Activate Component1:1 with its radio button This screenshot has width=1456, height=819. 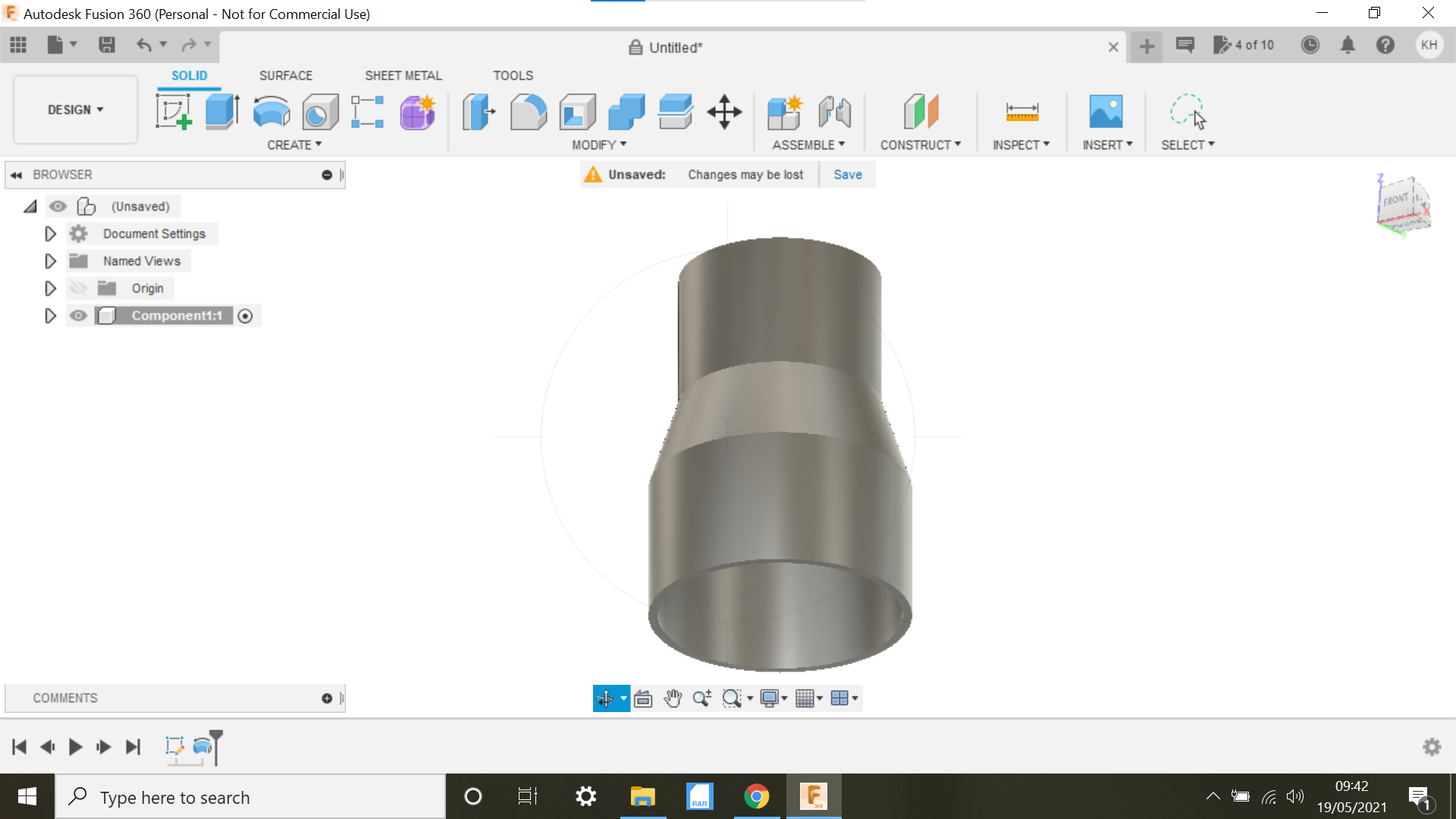click(245, 315)
